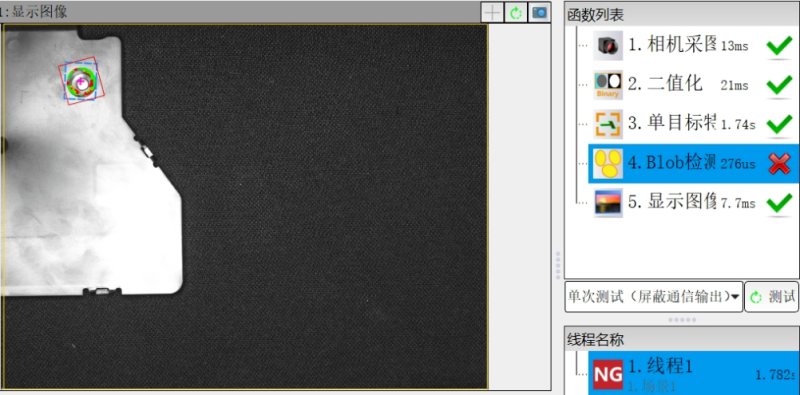Open the single test mode dropdown

coord(654,297)
